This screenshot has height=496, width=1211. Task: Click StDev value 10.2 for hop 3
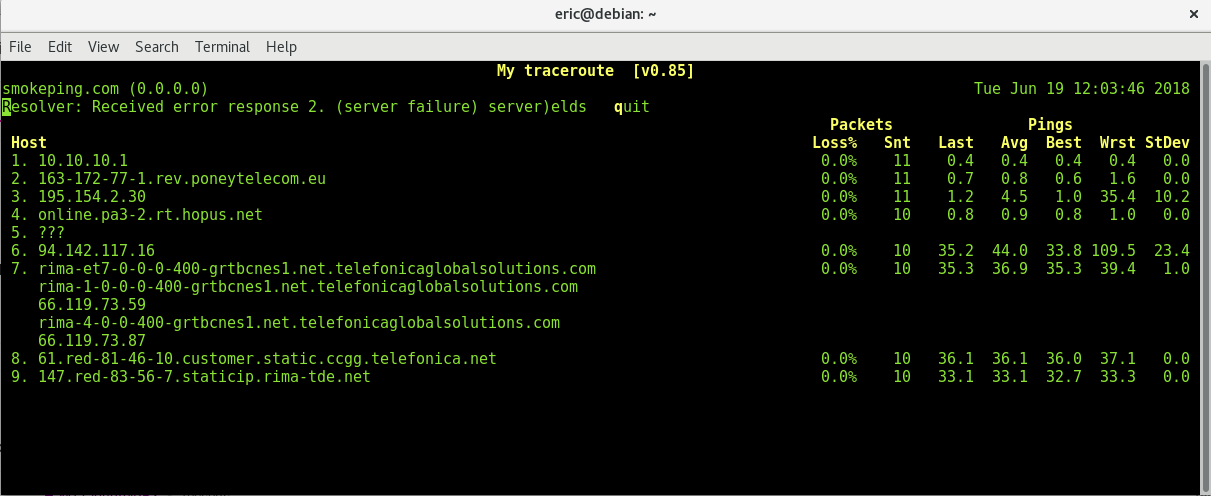tap(1172, 197)
